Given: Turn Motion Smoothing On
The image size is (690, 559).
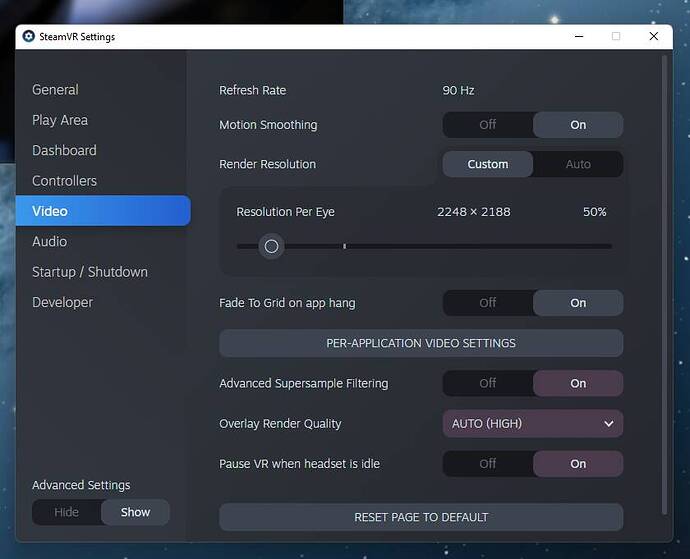Looking at the screenshot, I should point(578,125).
